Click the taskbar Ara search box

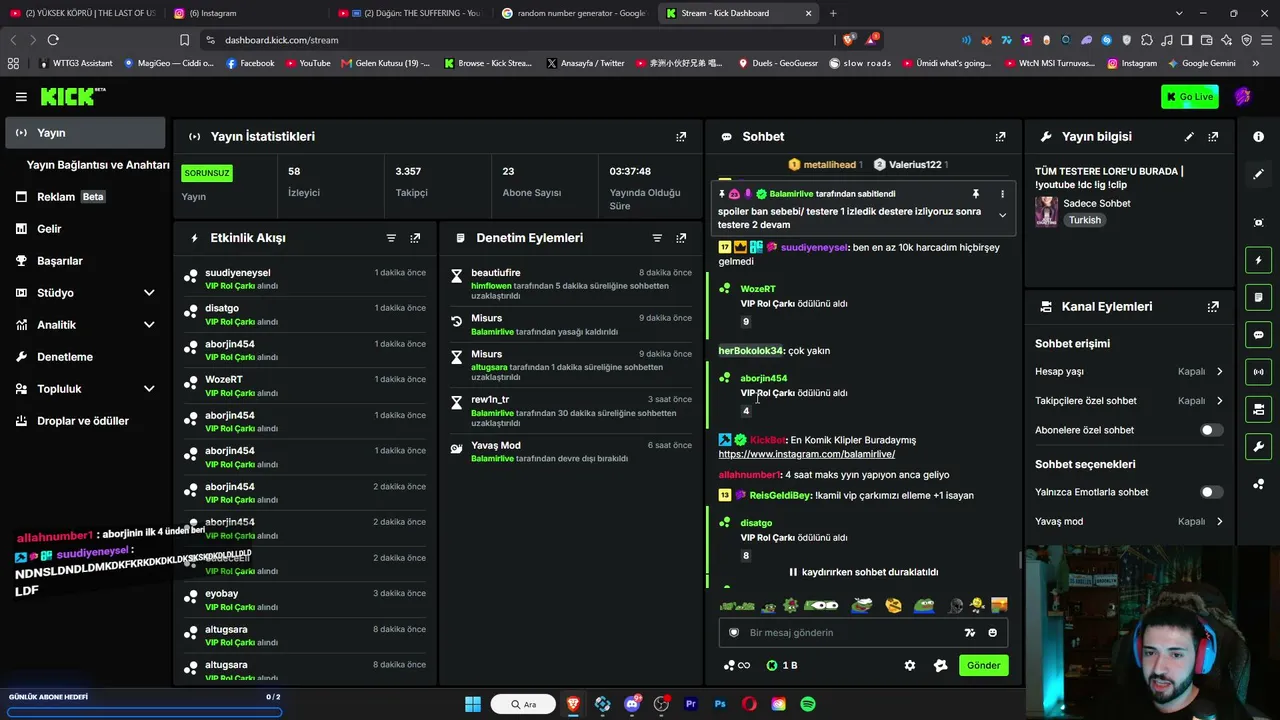click(x=523, y=704)
